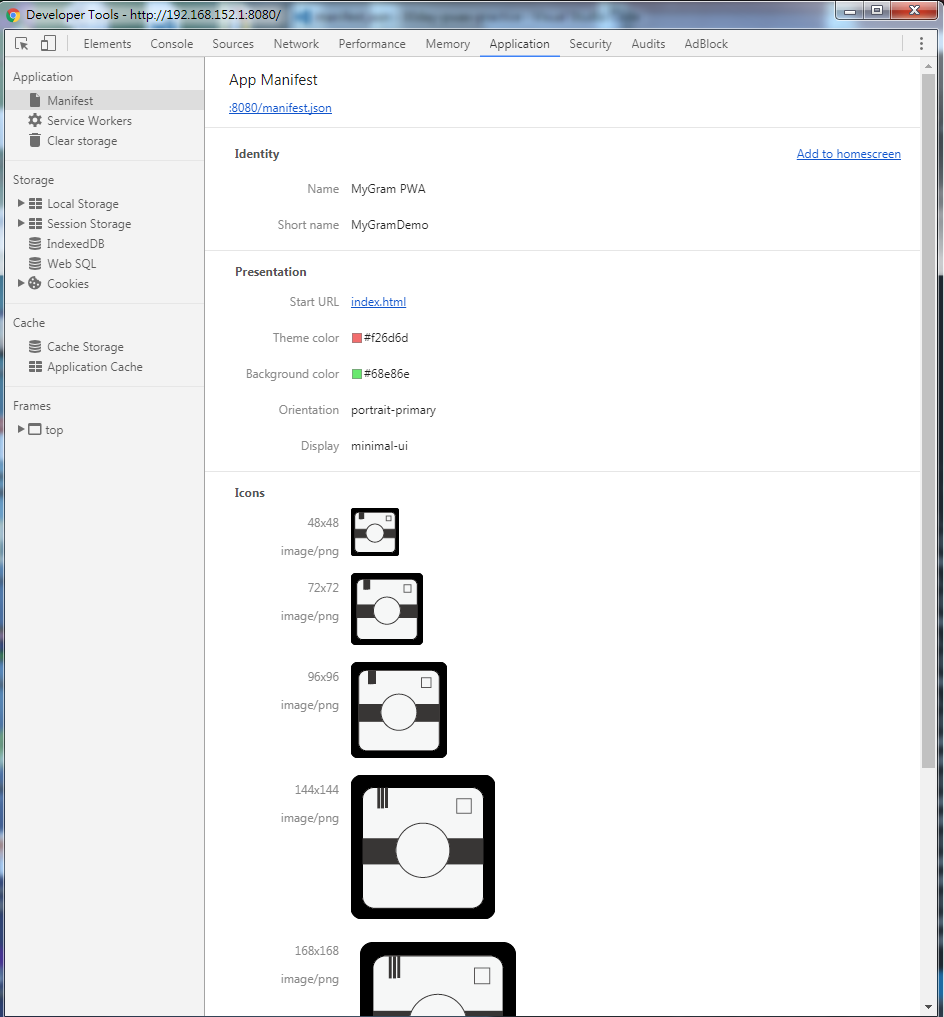Click the App Manifest heading
Screen dimensions: 944x1017
[273, 80]
